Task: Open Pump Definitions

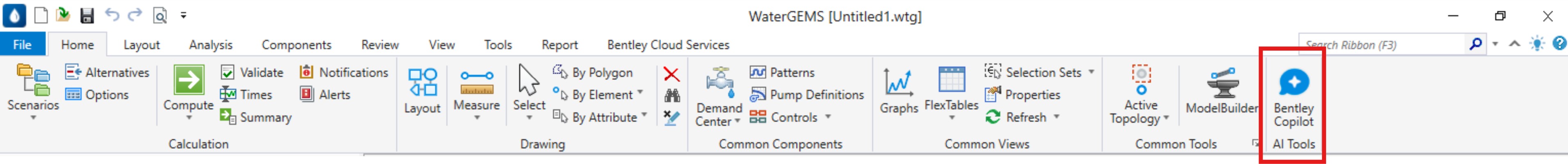Action: click(x=806, y=95)
